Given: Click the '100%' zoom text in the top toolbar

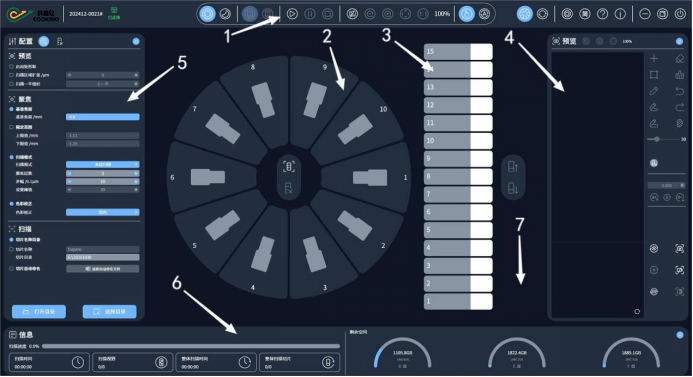Looking at the screenshot, I should [x=442, y=14].
